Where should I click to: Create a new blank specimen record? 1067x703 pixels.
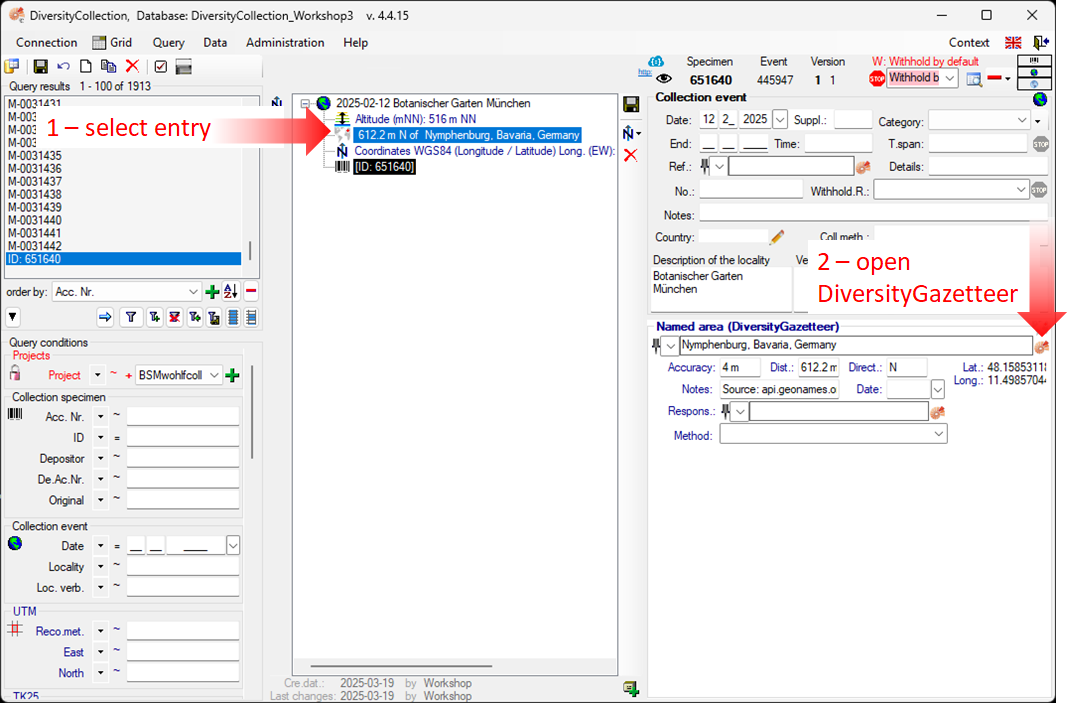coord(86,66)
